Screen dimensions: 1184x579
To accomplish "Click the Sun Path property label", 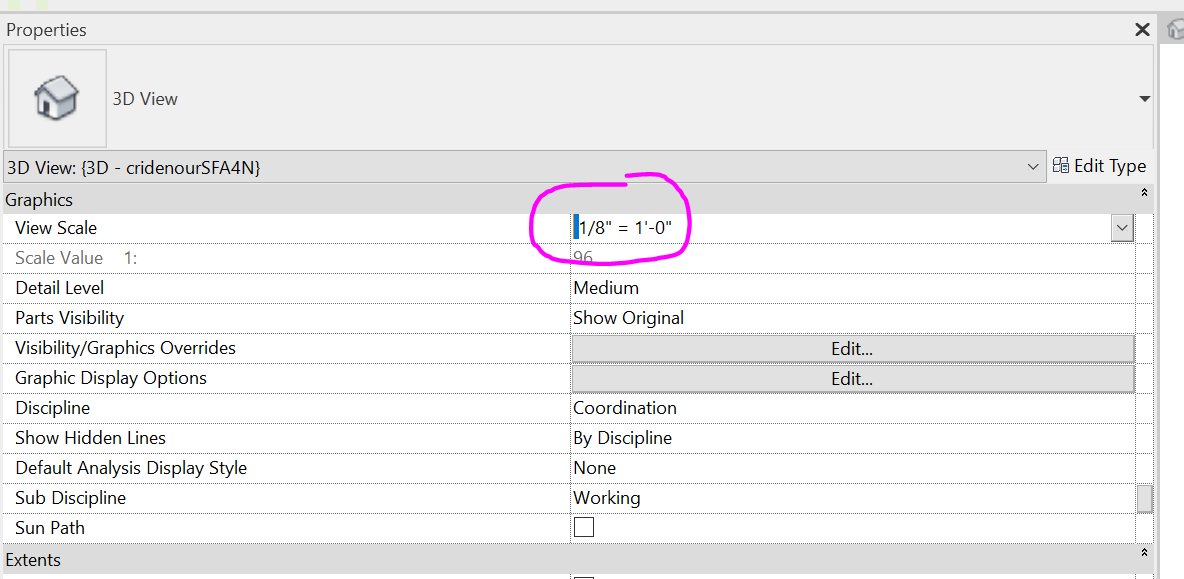I will tap(50, 528).
